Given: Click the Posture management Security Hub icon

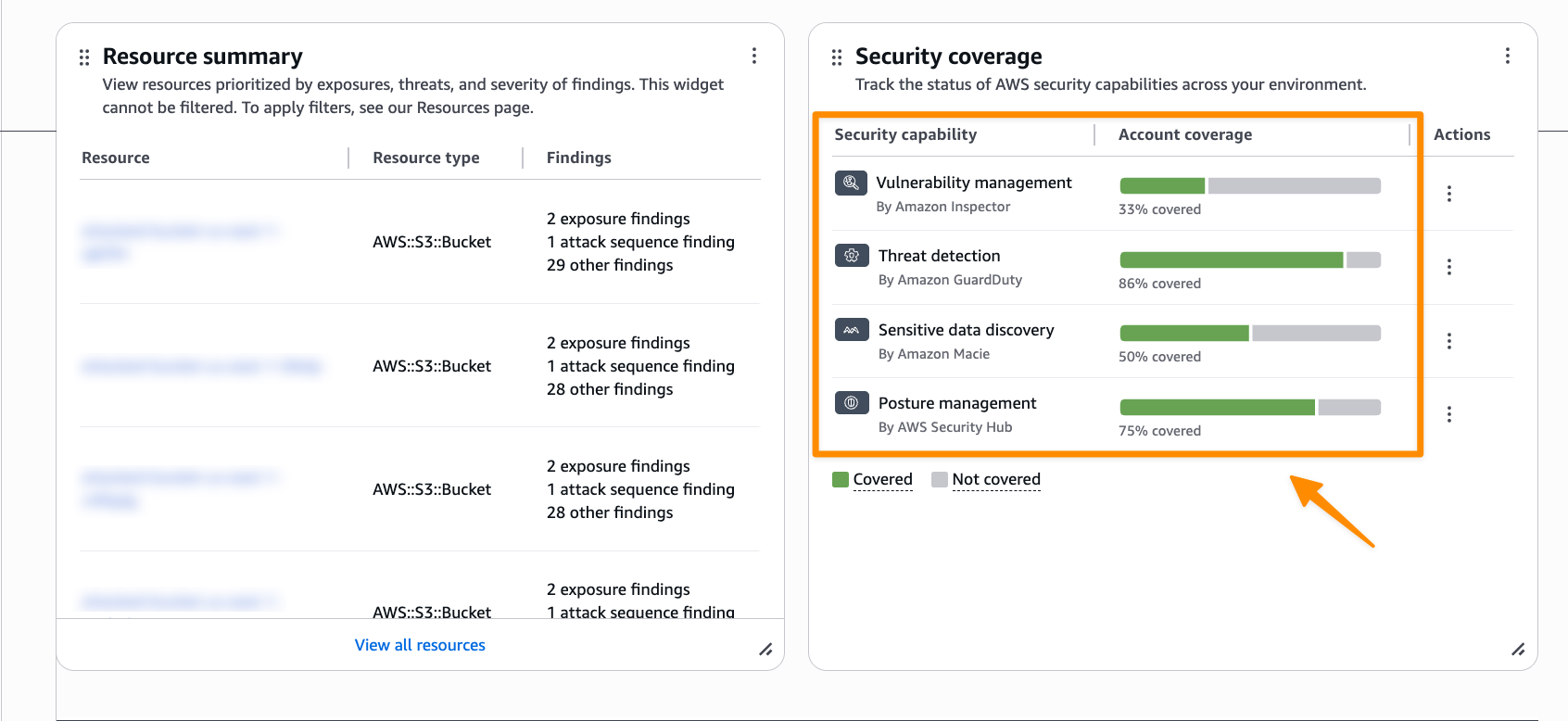Looking at the screenshot, I should pyautogui.click(x=852, y=403).
